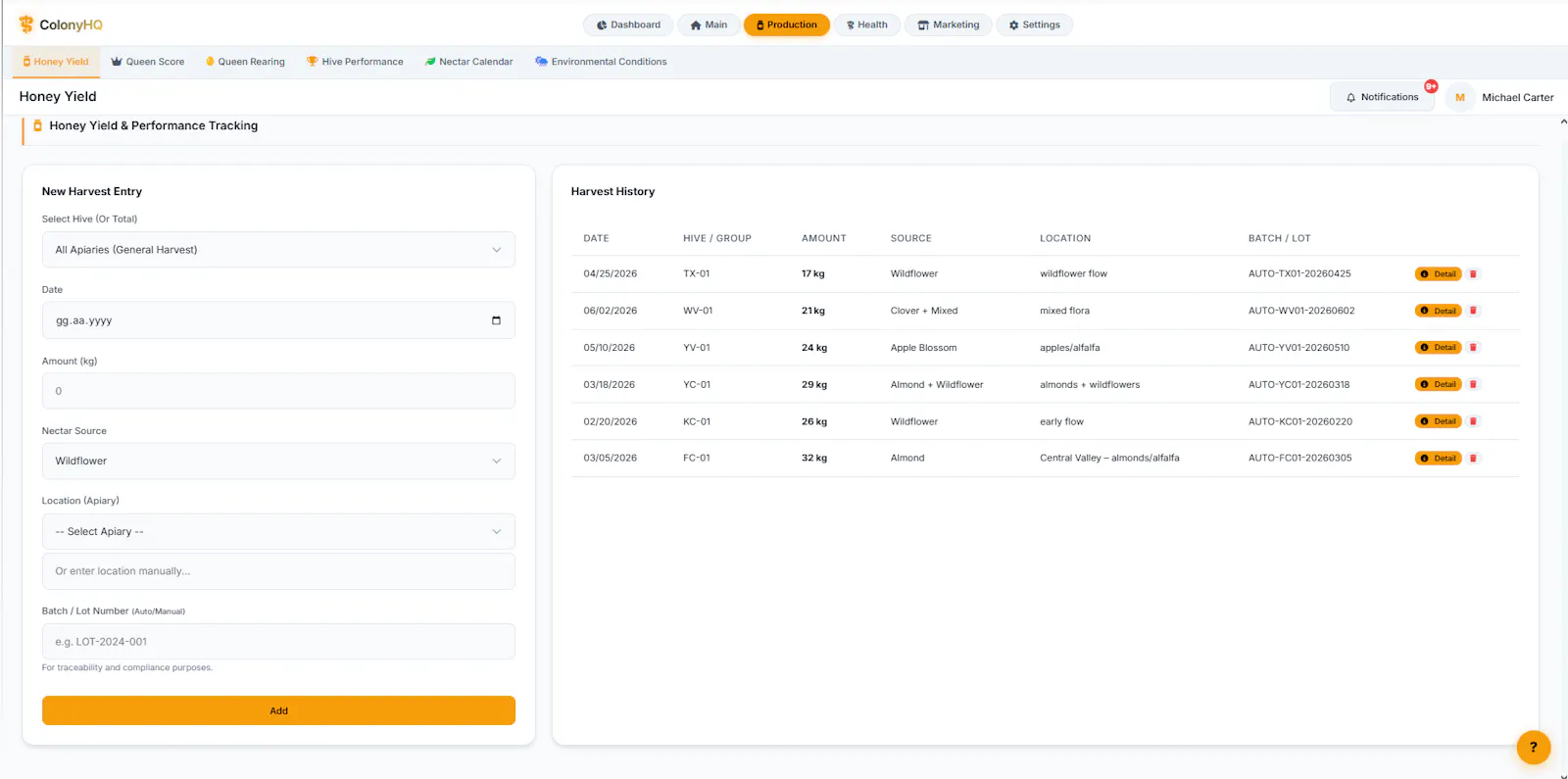View Detail for KC-01 harvest

(1438, 421)
